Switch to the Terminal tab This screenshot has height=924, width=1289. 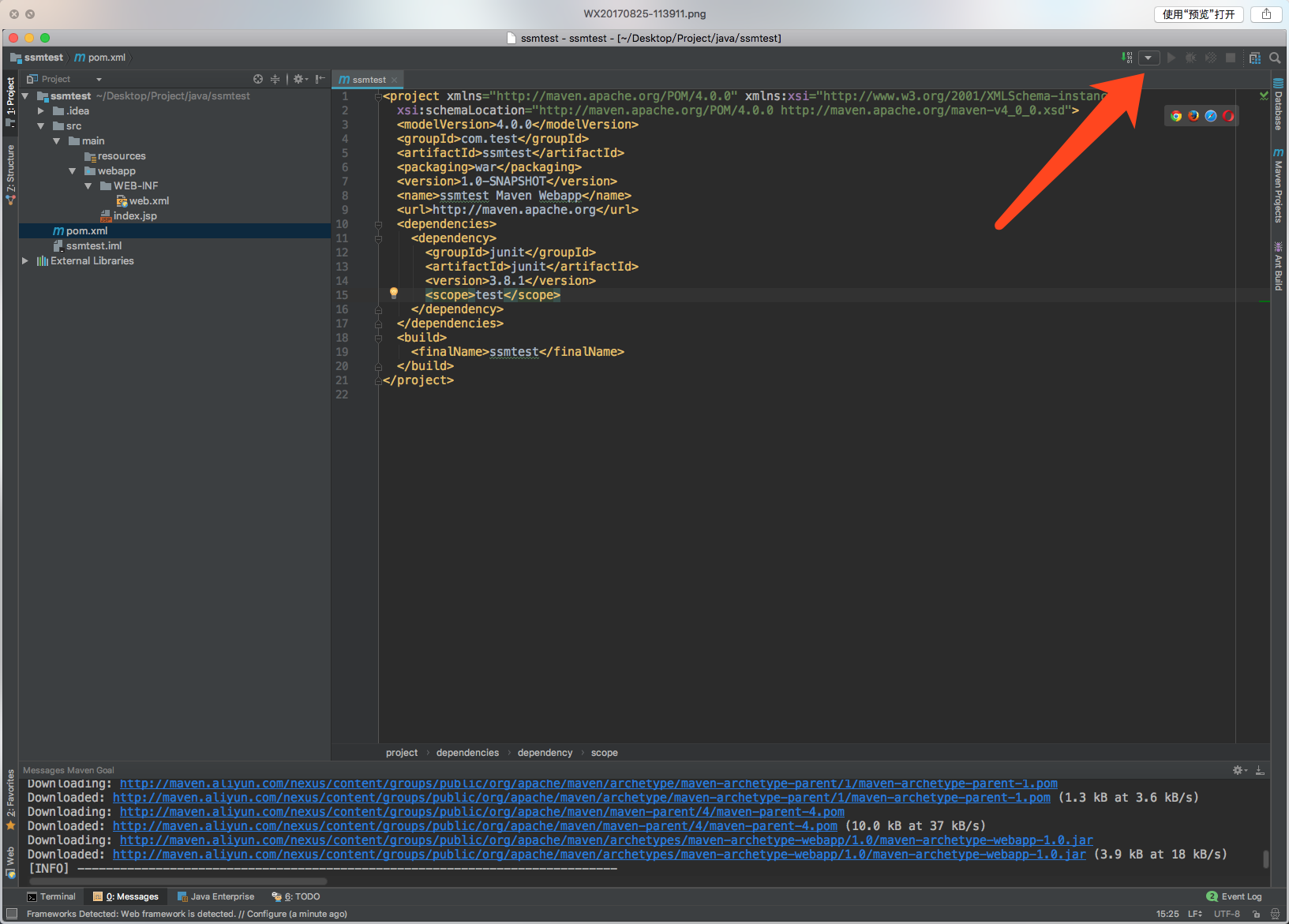pyautogui.click(x=52, y=896)
